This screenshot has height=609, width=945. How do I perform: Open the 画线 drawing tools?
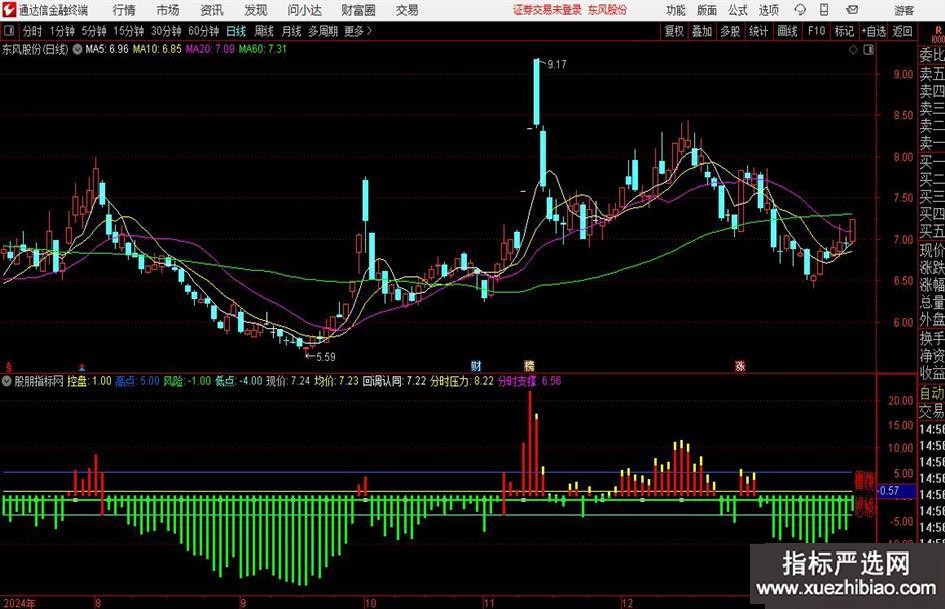click(x=787, y=31)
